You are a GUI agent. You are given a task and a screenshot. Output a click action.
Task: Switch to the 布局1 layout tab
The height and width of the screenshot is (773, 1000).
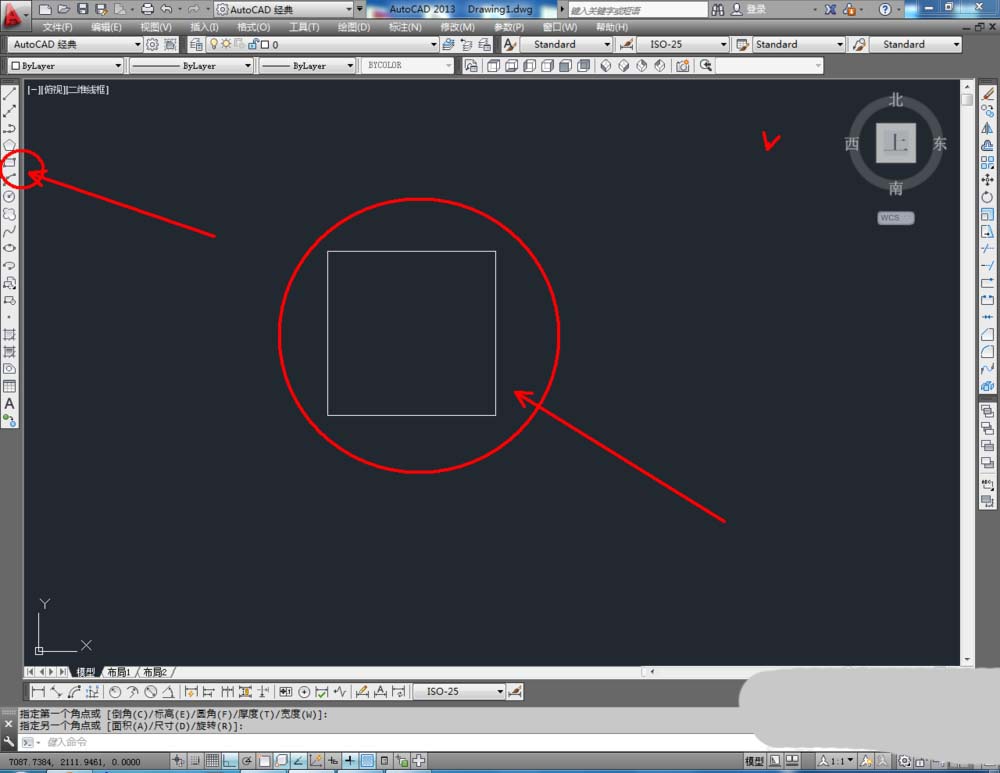coord(118,672)
